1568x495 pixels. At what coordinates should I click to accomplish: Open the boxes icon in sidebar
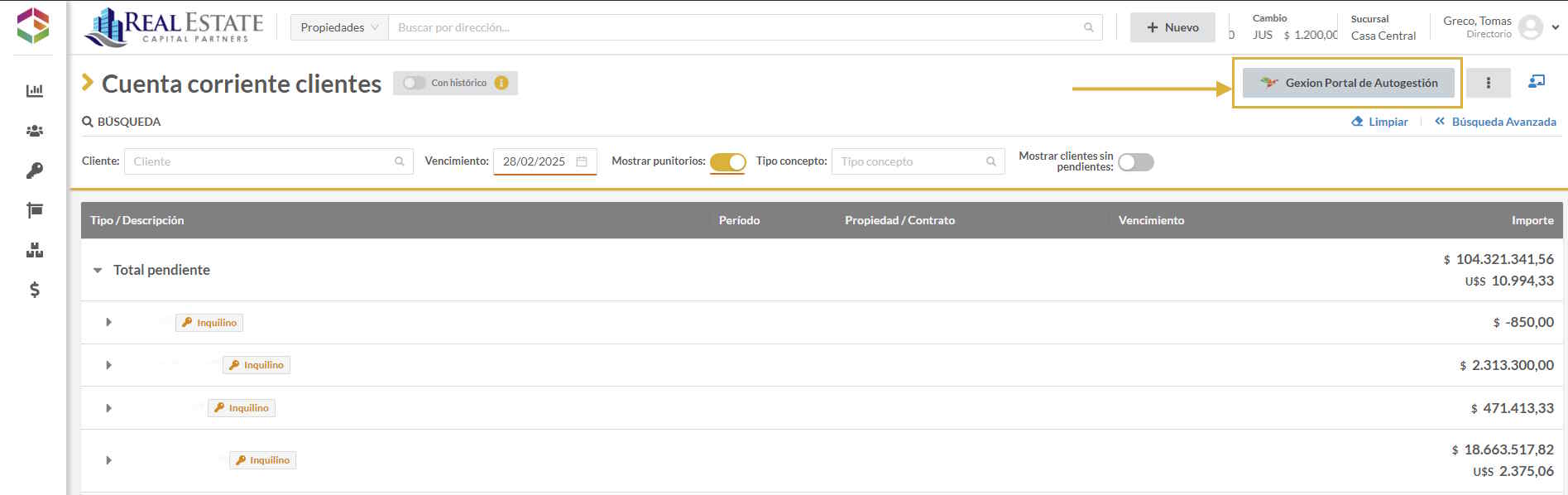pyautogui.click(x=35, y=250)
